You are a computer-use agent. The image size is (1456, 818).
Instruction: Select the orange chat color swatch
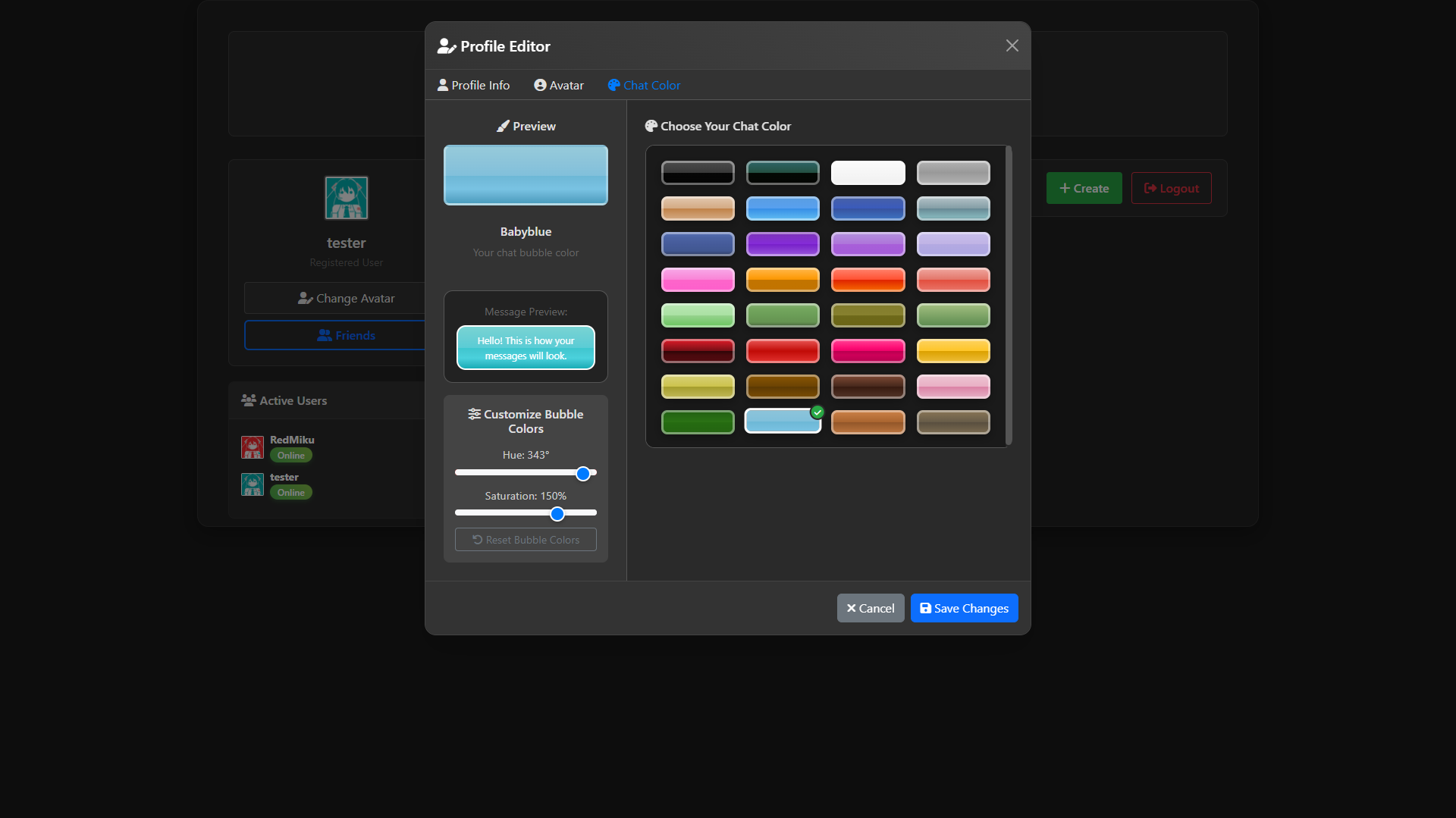(x=783, y=280)
